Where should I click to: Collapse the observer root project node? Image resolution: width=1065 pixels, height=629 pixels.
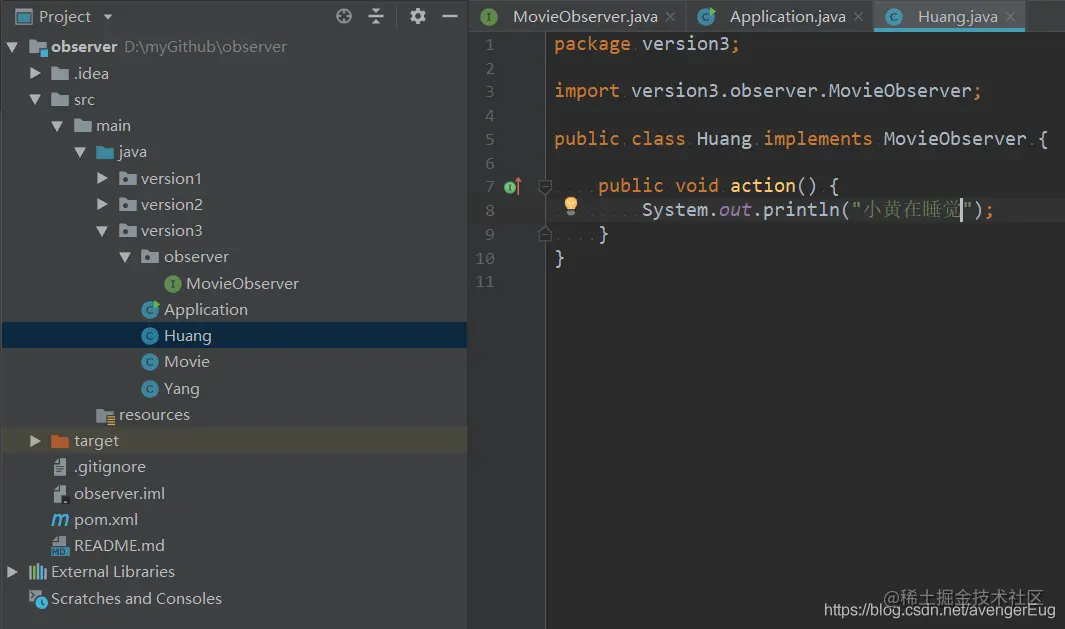[12, 47]
